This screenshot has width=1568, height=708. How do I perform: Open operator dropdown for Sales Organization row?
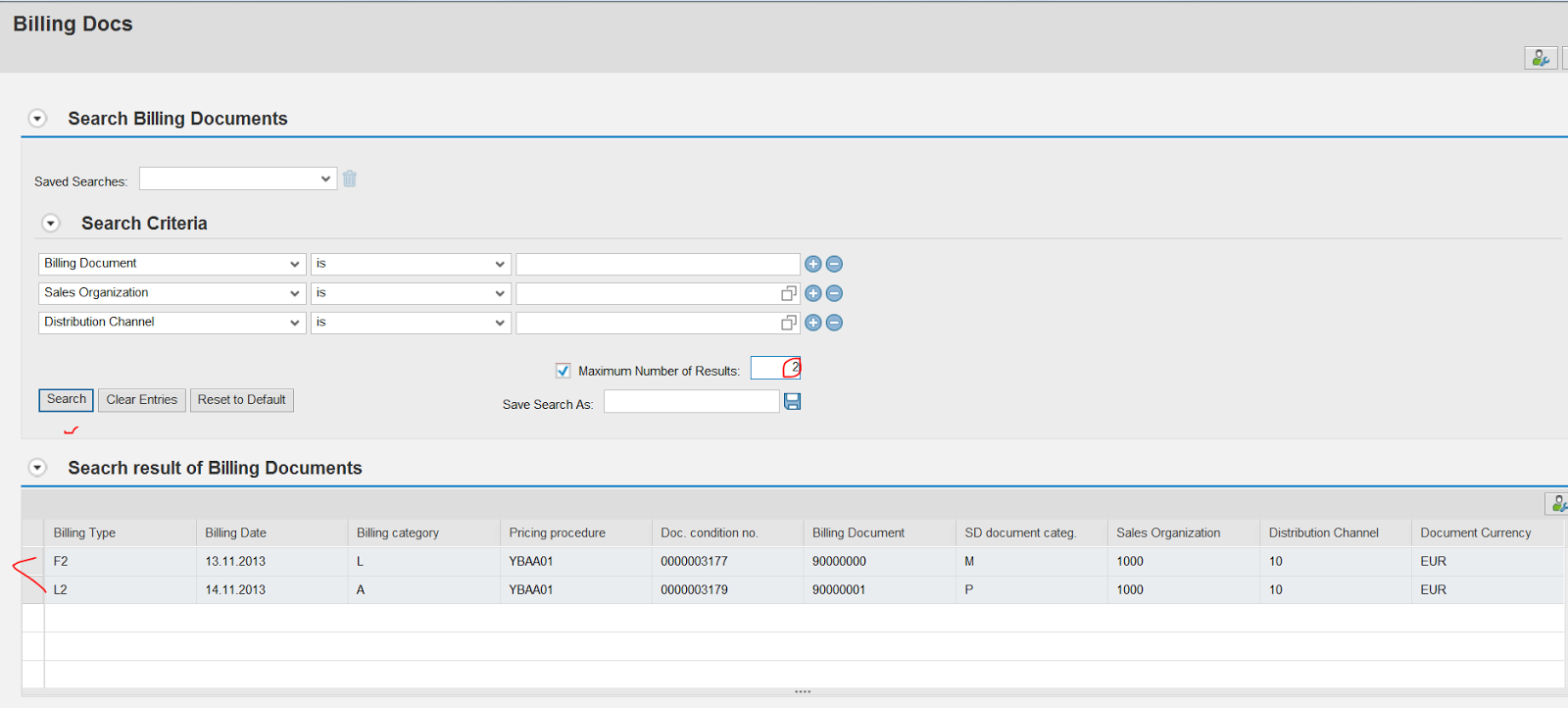coord(411,293)
